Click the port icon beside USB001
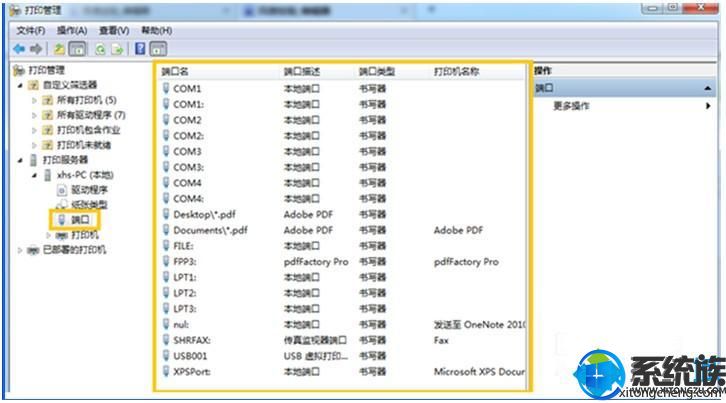 click(x=166, y=356)
